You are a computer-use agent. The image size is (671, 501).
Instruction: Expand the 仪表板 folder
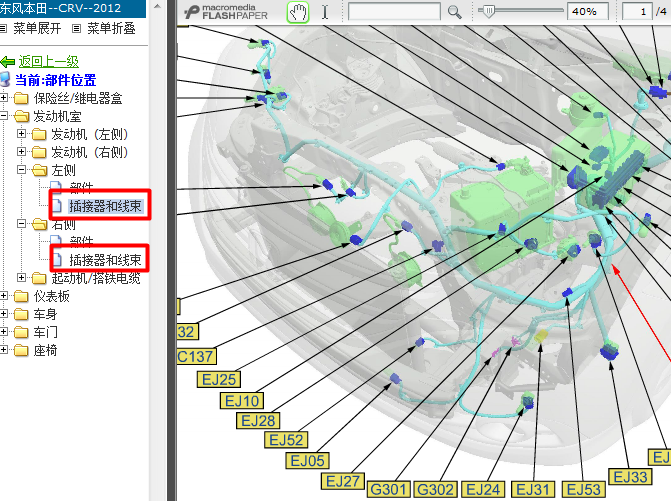pos(4,295)
